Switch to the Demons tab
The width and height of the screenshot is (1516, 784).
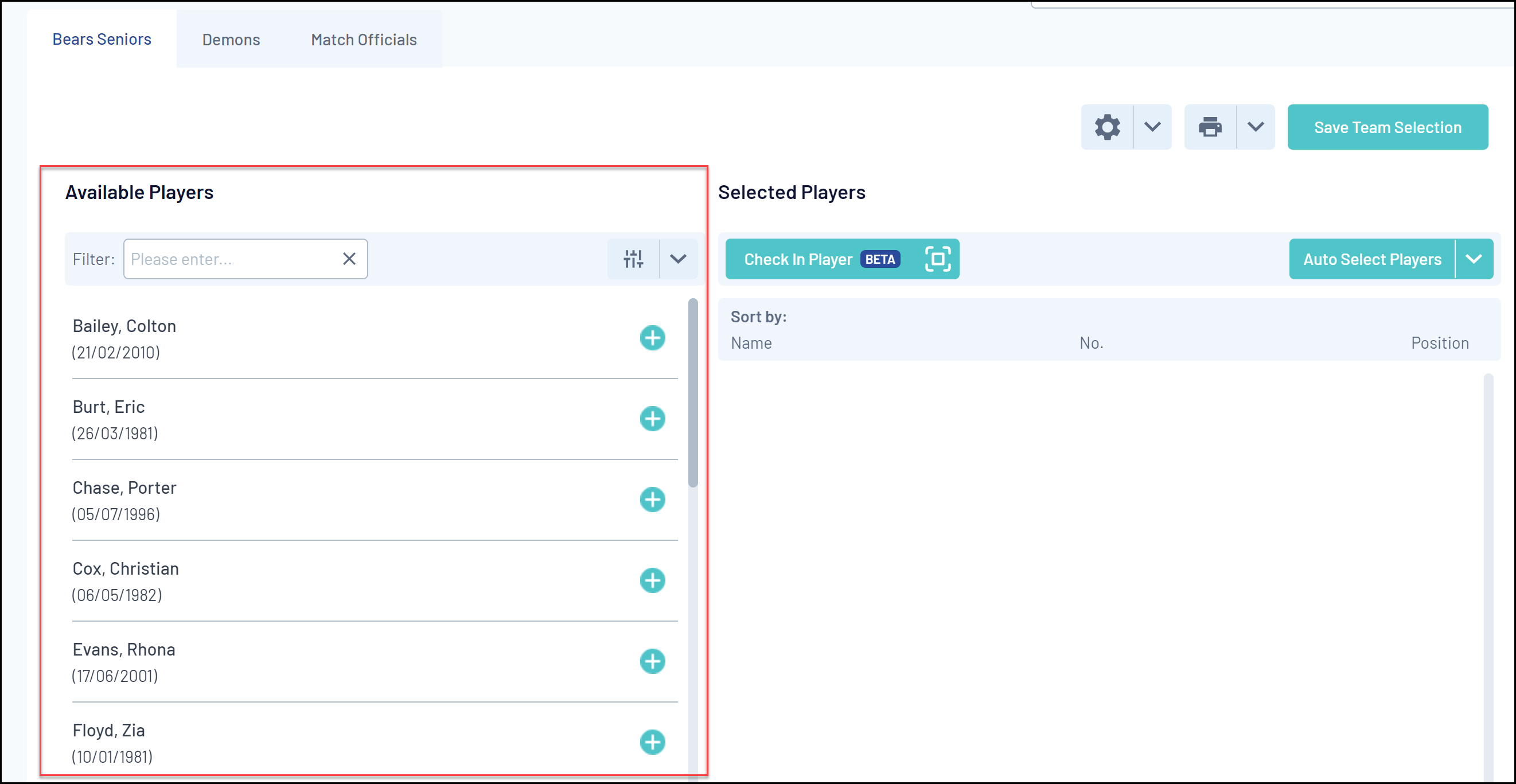(x=231, y=40)
